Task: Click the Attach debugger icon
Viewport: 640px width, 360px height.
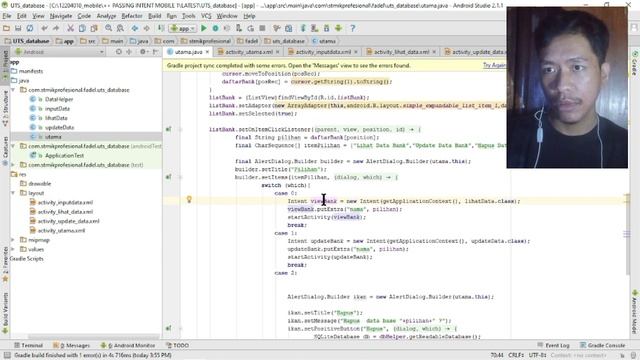Action: tap(239, 28)
